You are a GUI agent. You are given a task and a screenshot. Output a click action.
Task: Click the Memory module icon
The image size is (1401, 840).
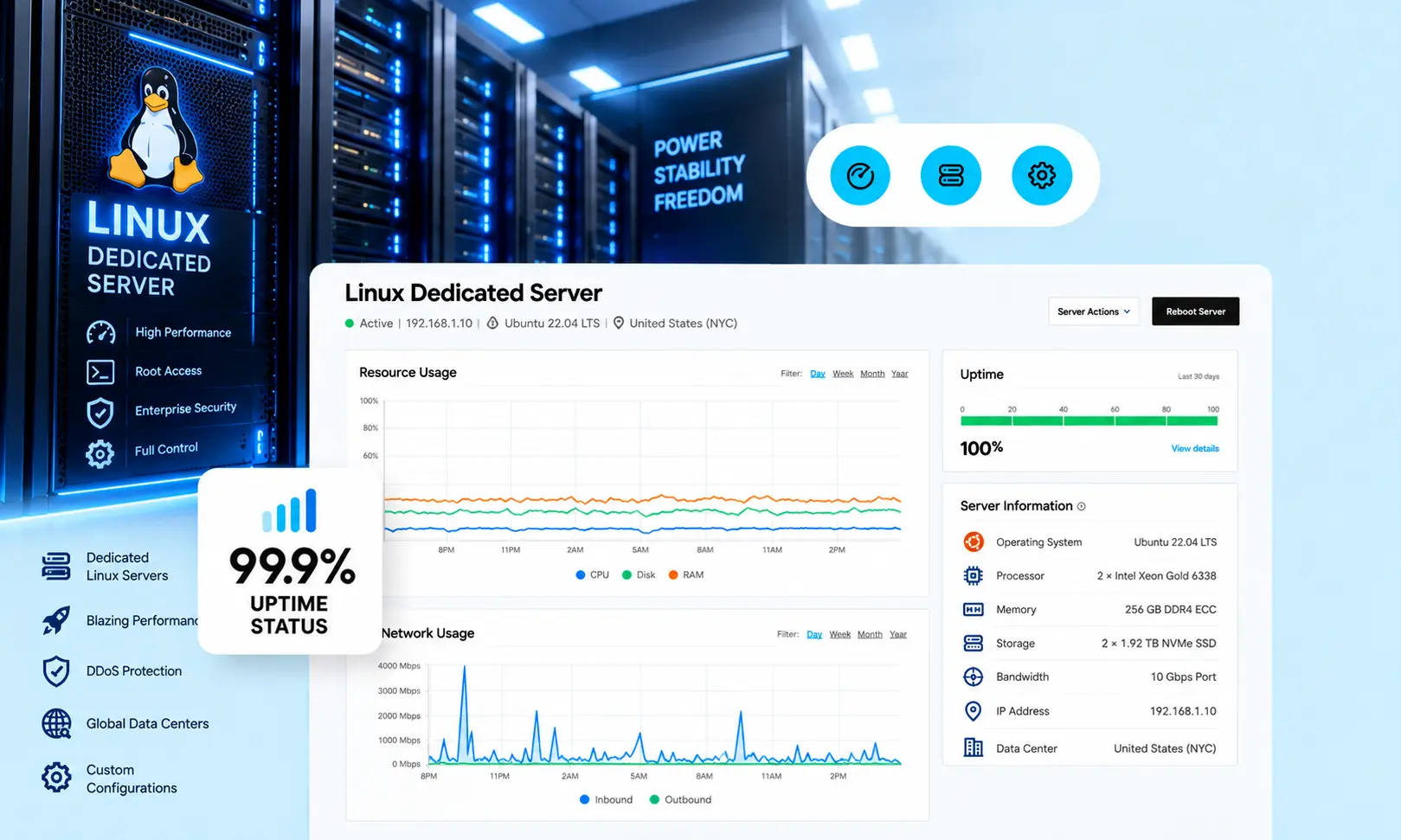974,610
